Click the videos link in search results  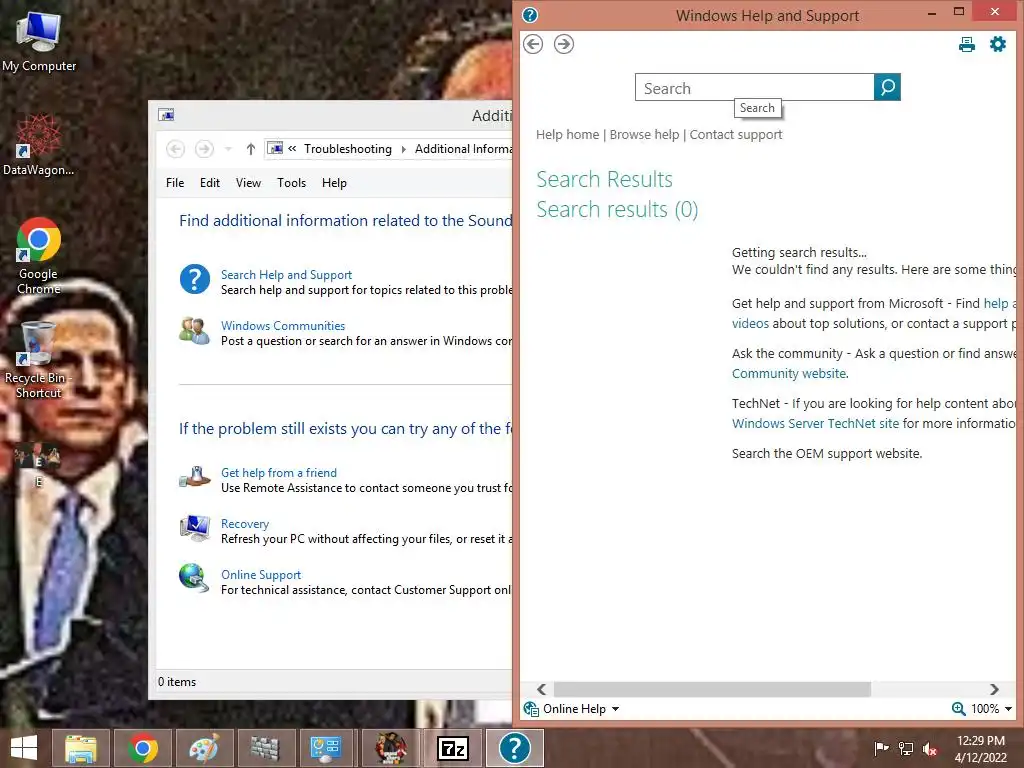point(750,323)
